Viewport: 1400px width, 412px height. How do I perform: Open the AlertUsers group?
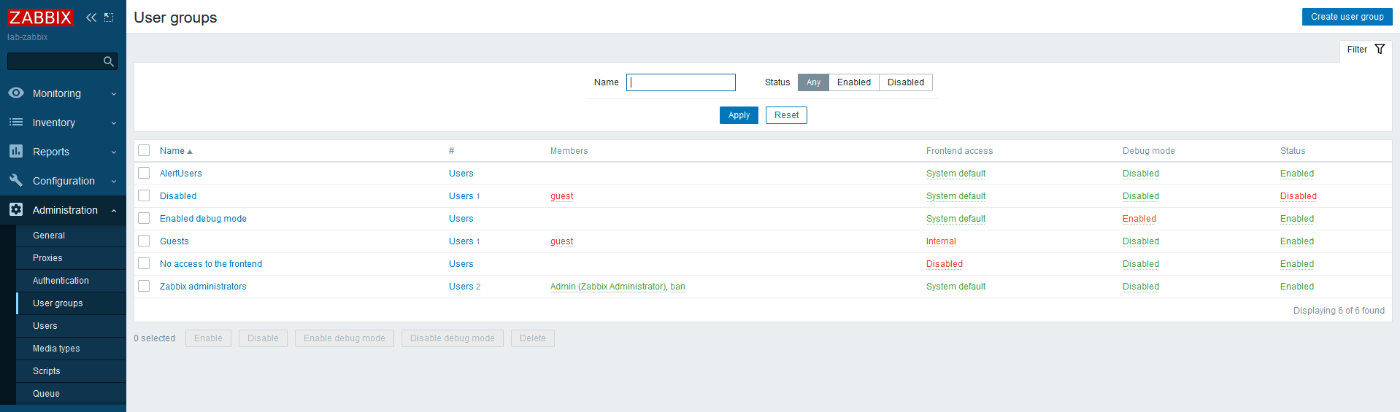(181, 173)
